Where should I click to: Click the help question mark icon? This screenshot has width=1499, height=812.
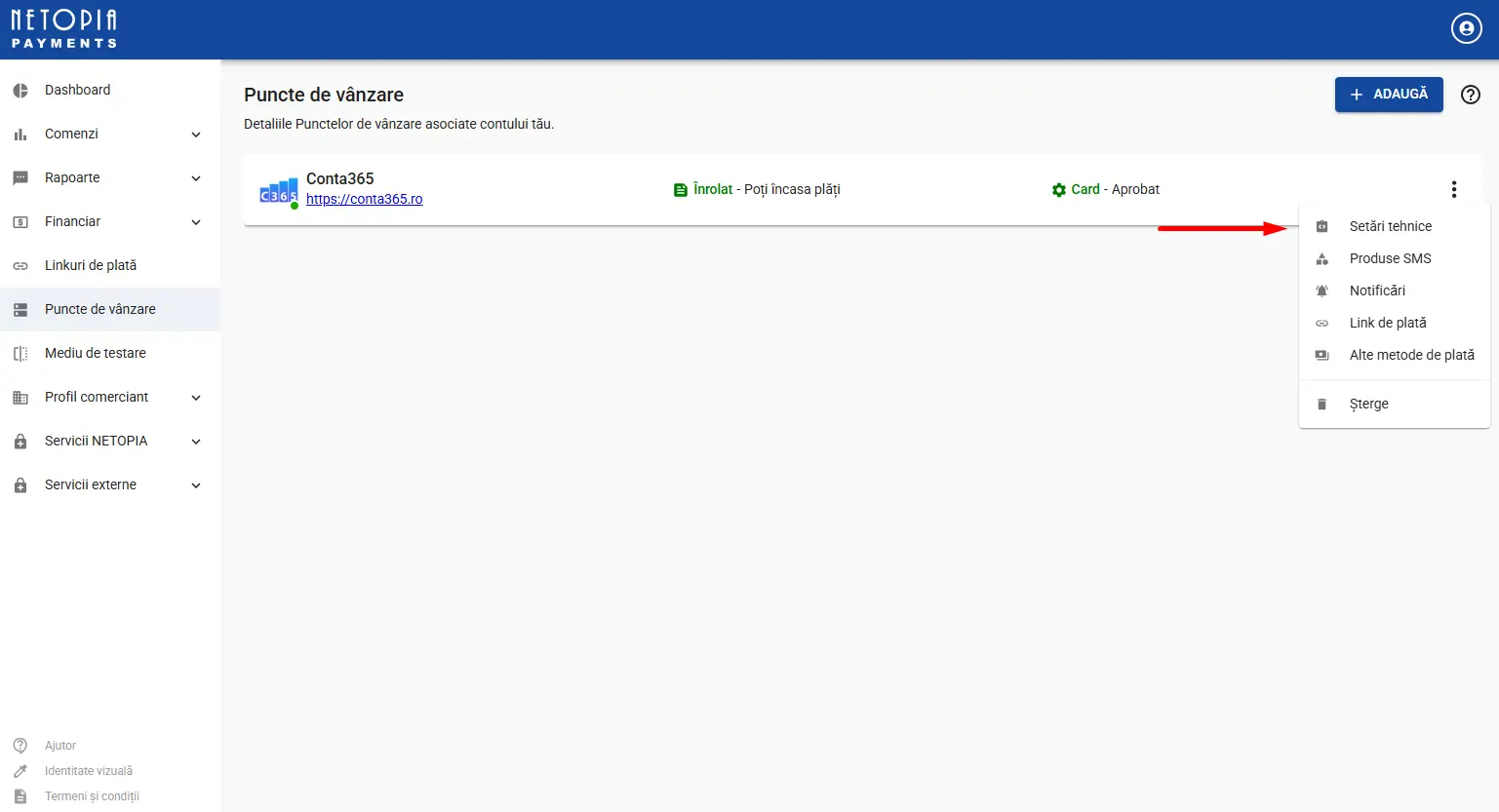[1470, 95]
